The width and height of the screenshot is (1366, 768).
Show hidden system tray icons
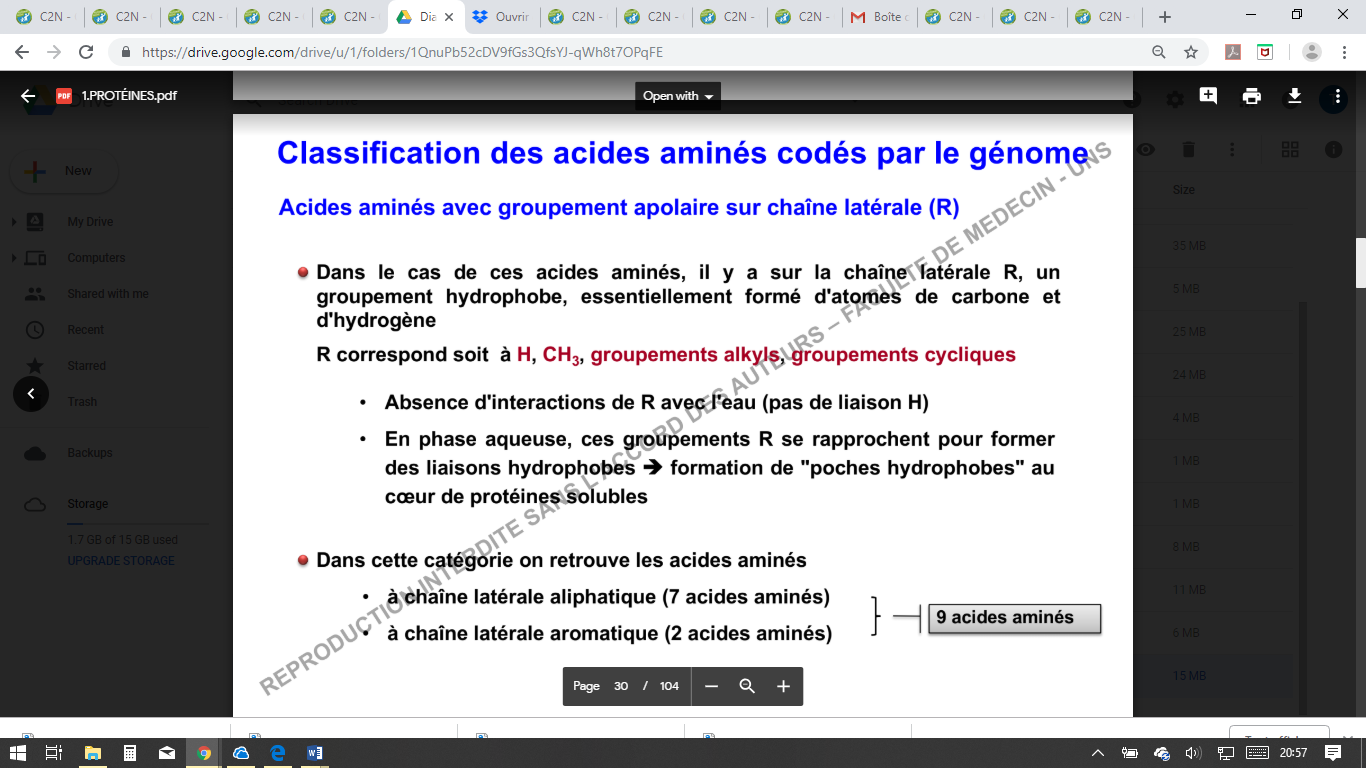(1097, 753)
